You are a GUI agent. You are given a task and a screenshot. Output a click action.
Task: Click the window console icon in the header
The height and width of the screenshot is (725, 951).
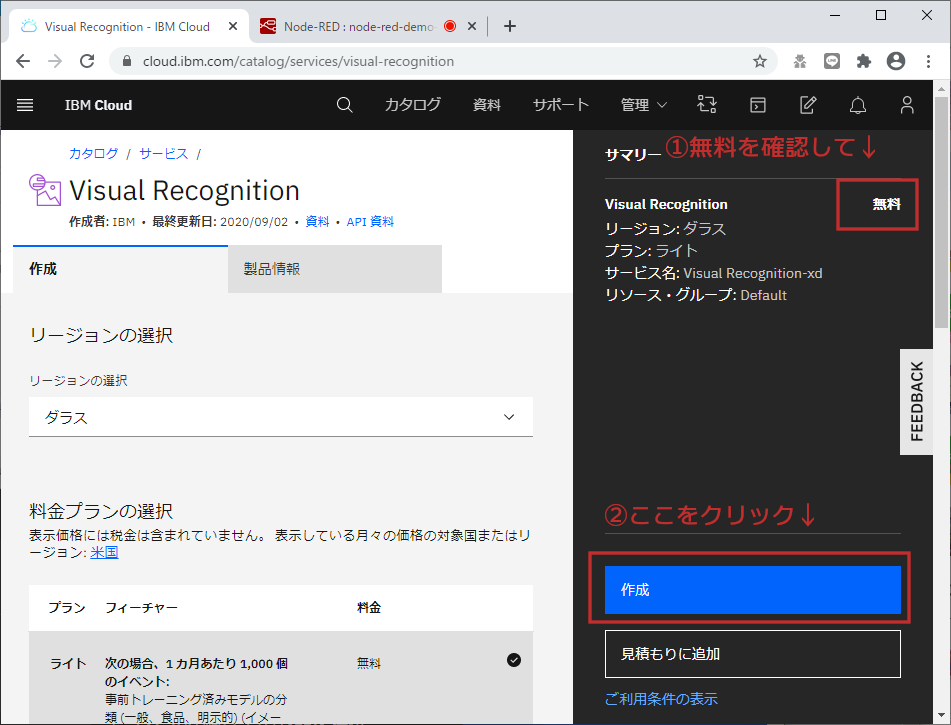[x=757, y=104]
